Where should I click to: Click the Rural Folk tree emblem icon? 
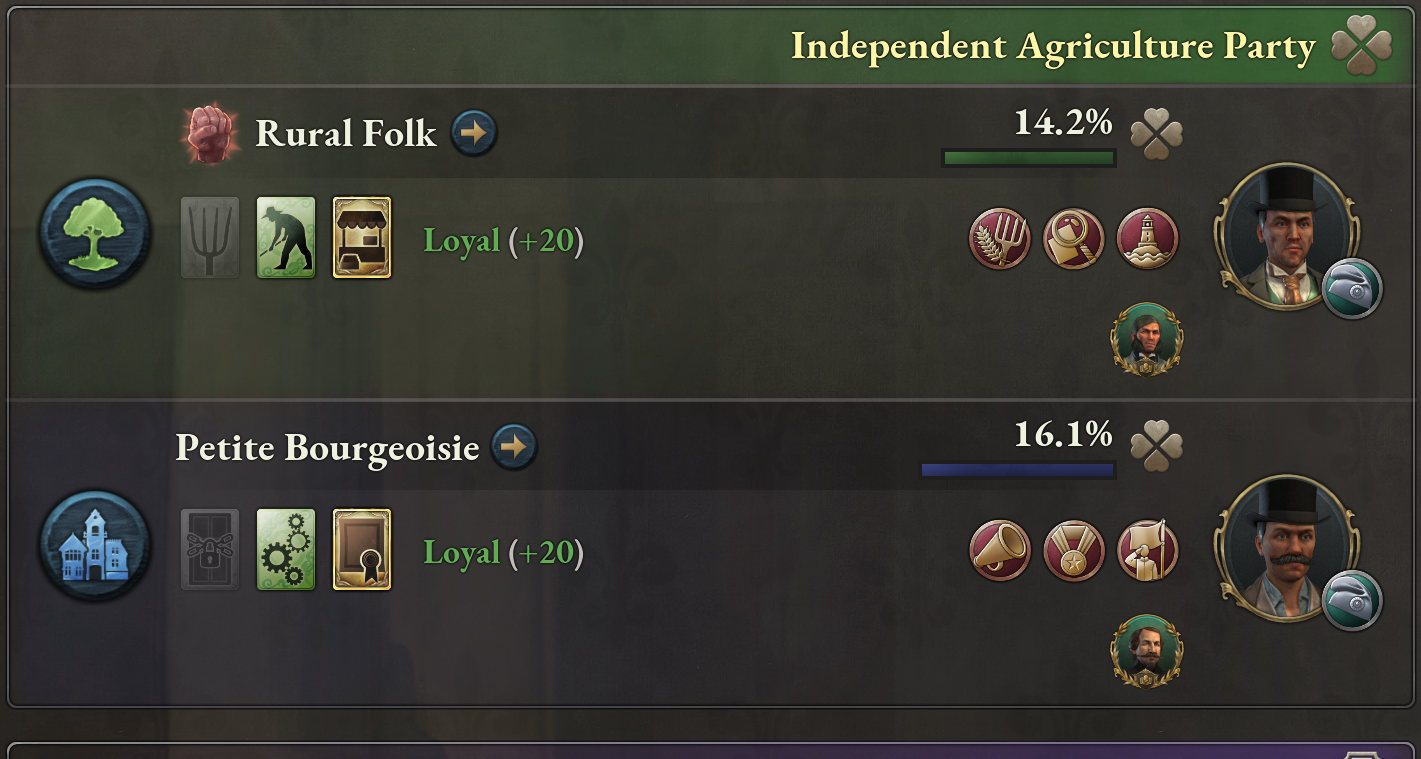95,234
